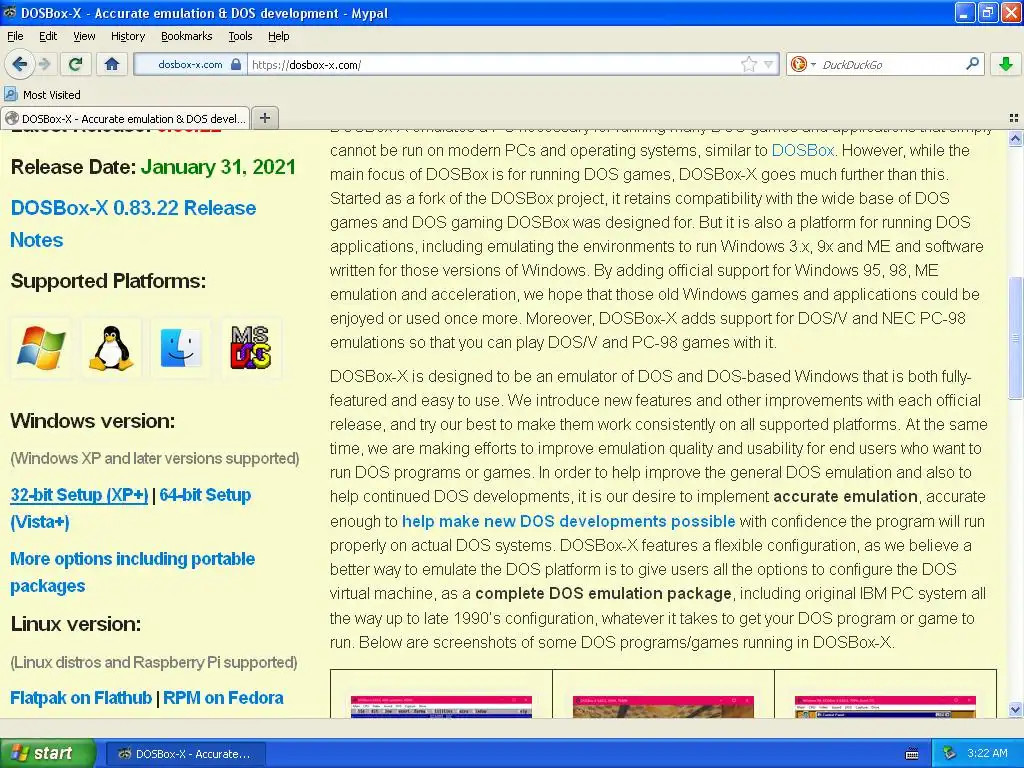1024x768 pixels.
Task: Click the tab groups grid icon
Action: [1014, 118]
